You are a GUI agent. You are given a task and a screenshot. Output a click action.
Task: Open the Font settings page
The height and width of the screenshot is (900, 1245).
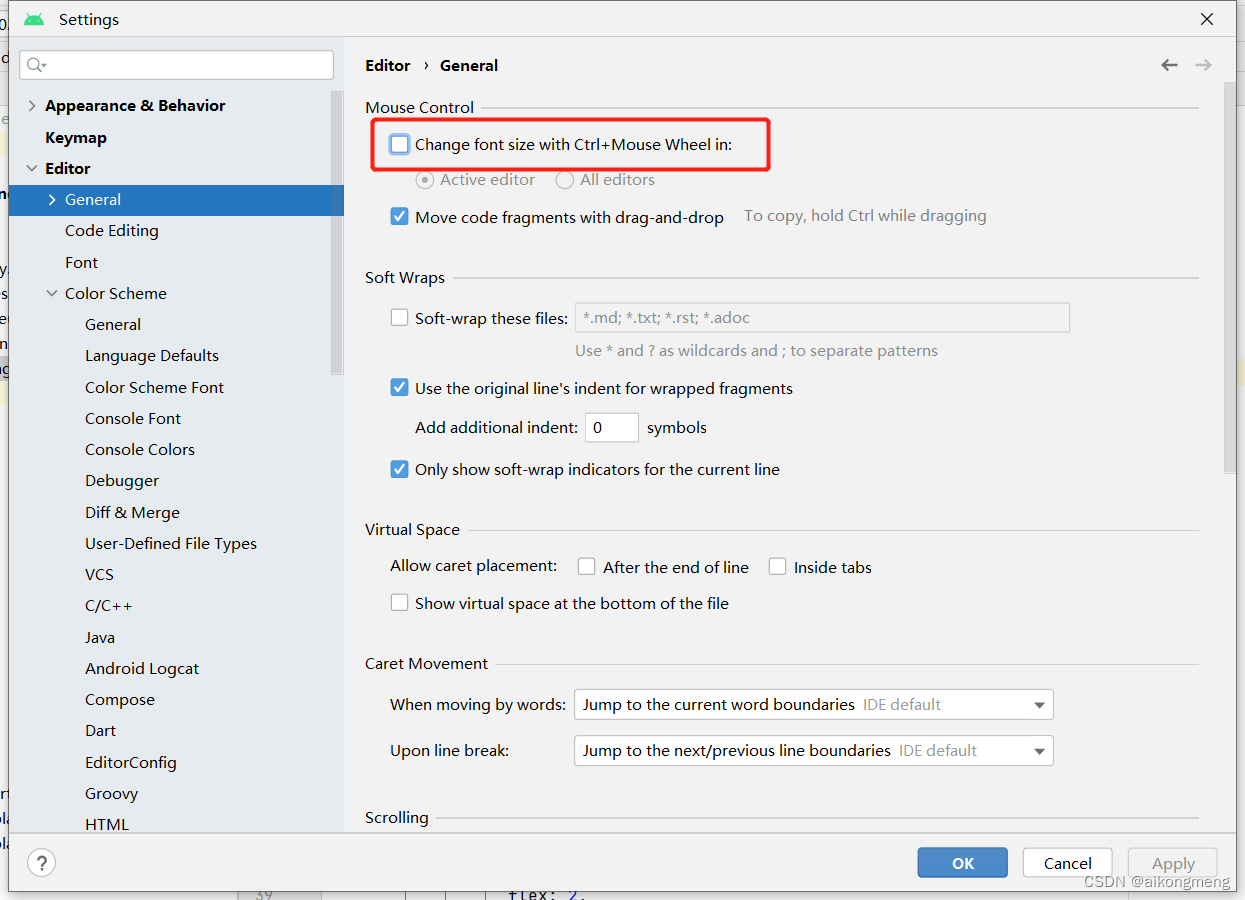(x=81, y=262)
